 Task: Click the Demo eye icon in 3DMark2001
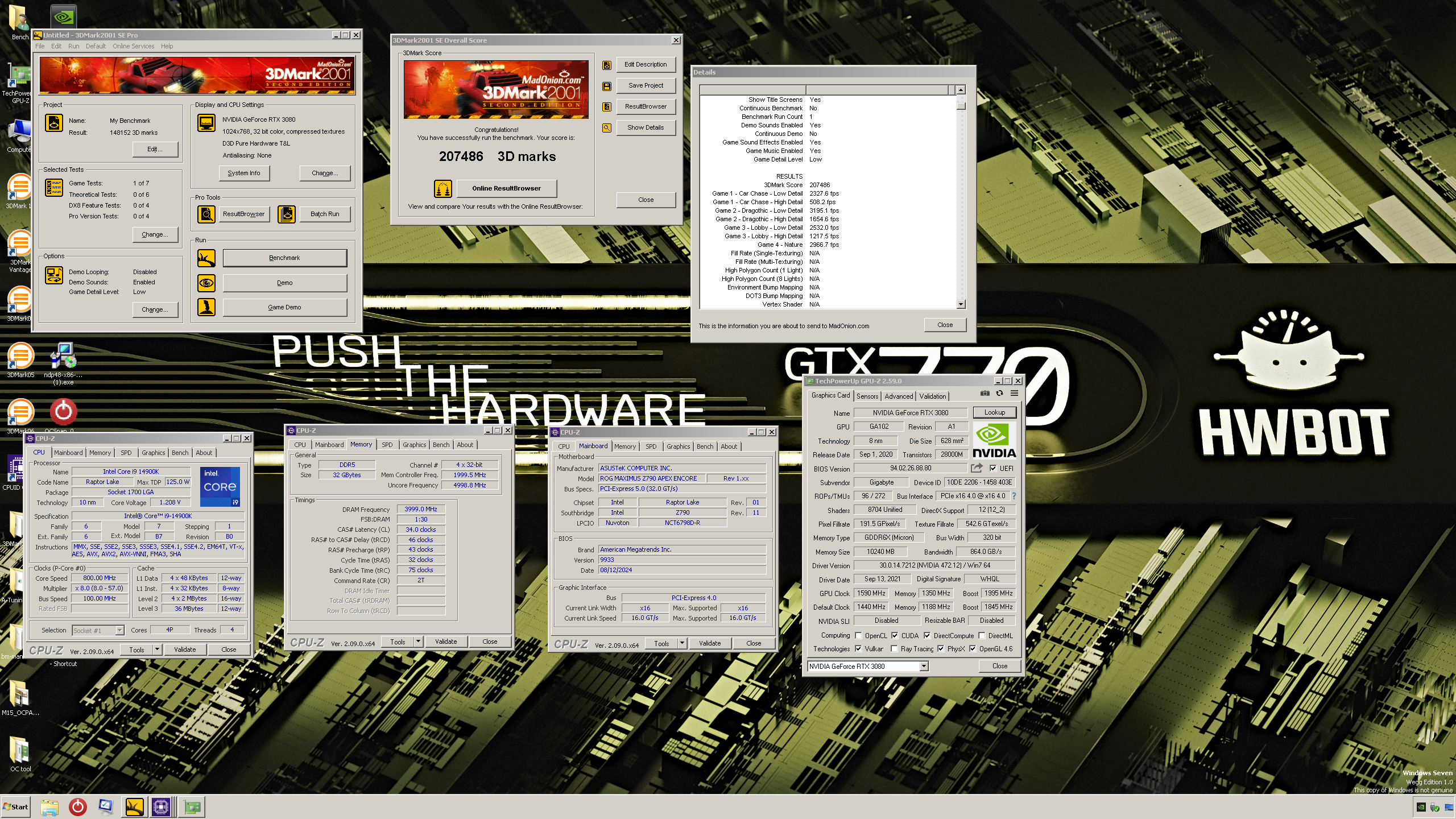(x=206, y=283)
